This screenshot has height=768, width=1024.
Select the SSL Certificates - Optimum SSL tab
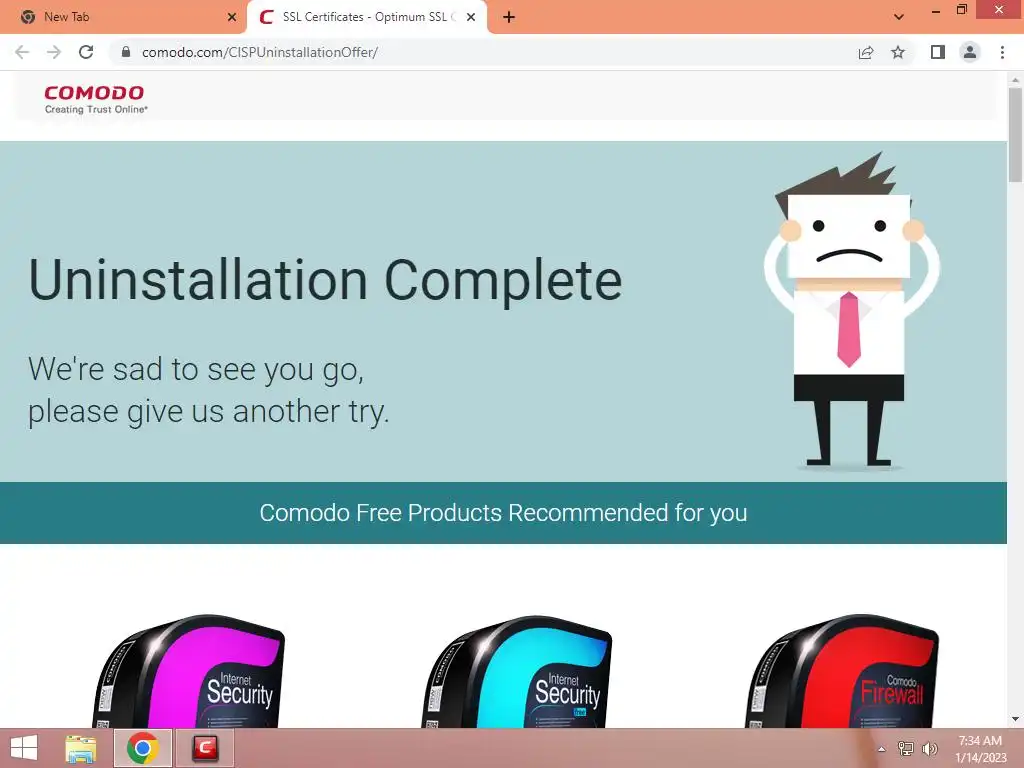(367, 17)
